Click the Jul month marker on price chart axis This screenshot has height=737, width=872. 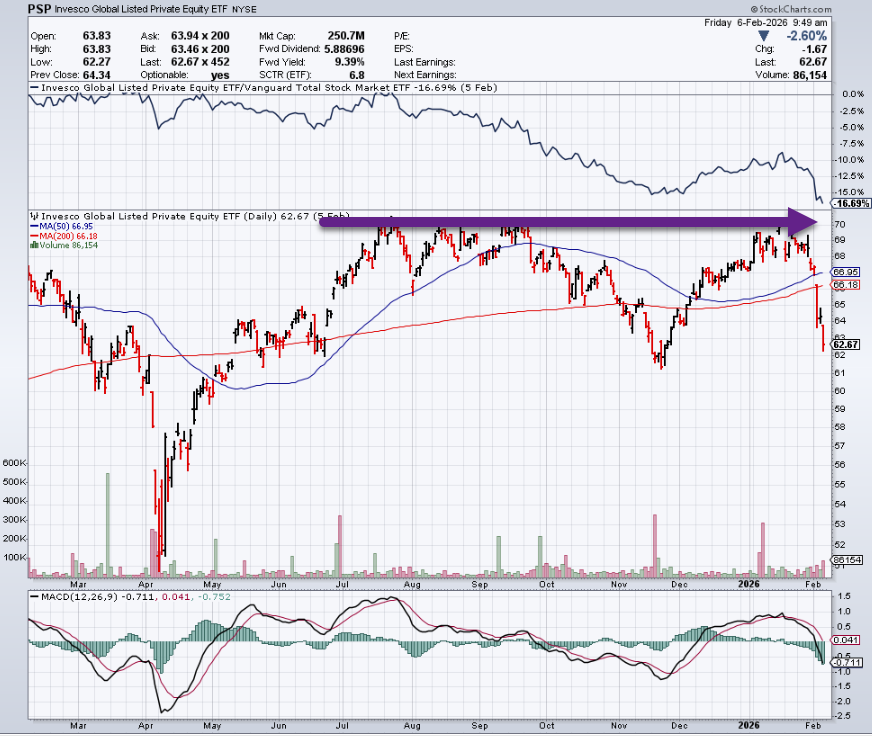(x=343, y=582)
